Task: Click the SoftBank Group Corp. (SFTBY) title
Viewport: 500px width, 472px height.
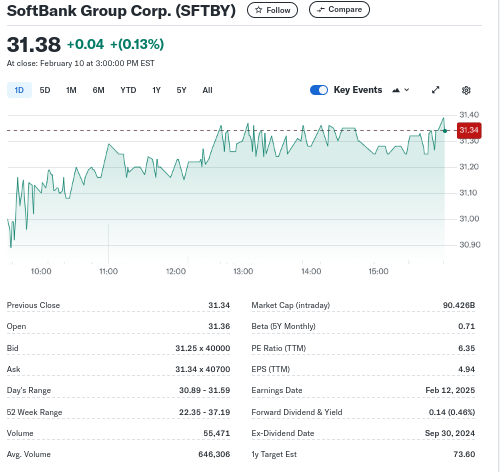Action: [x=121, y=11]
